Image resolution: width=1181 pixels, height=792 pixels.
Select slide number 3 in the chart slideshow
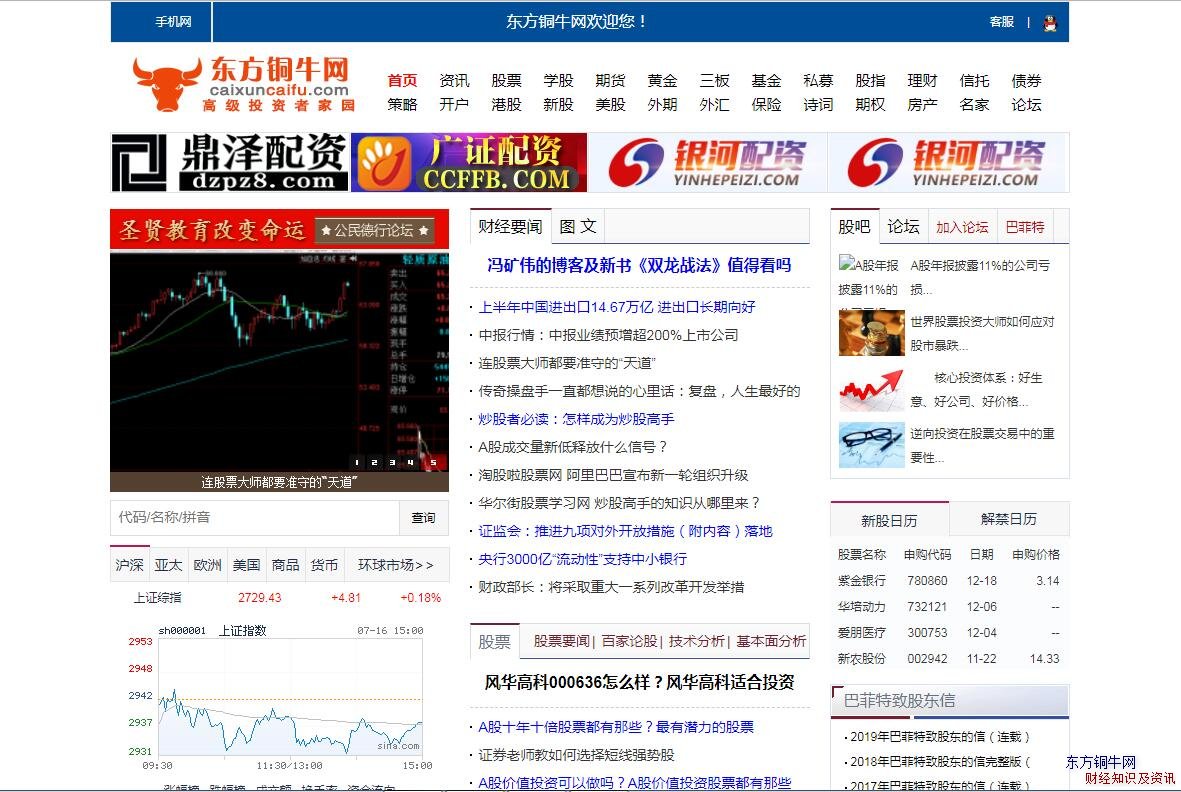point(392,462)
